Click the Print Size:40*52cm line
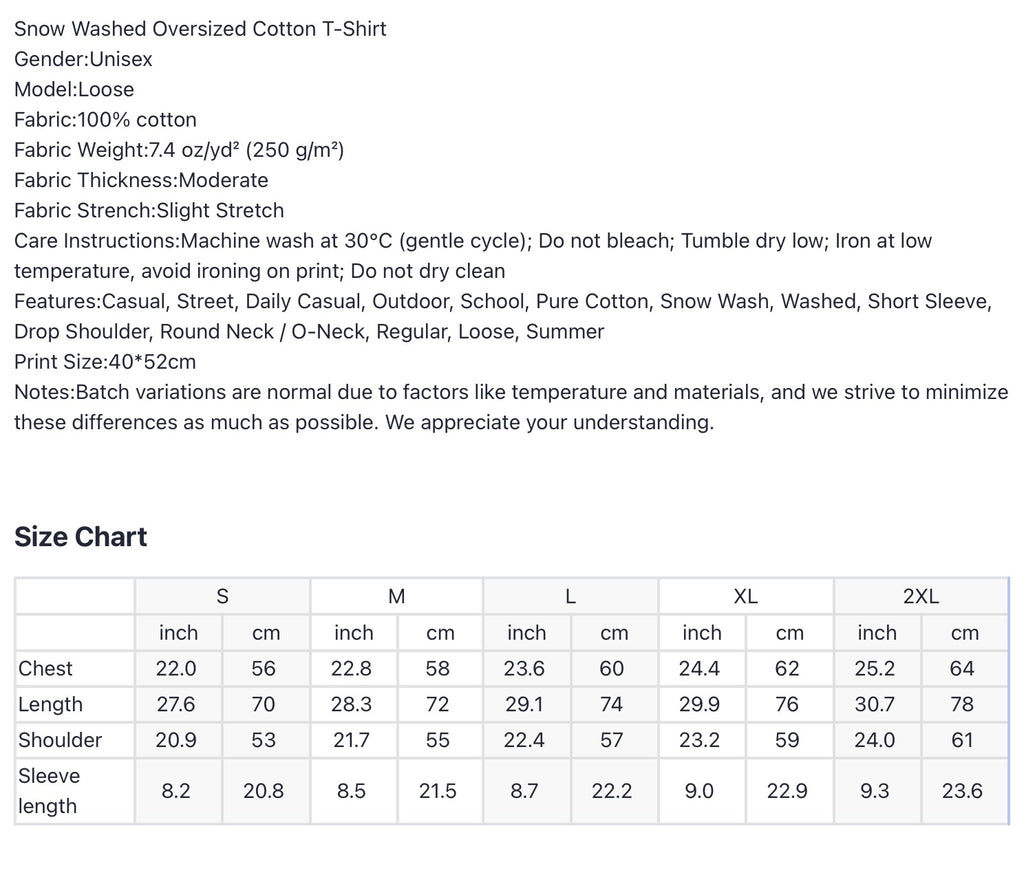Screen dimensions: 1024x875 (105, 362)
